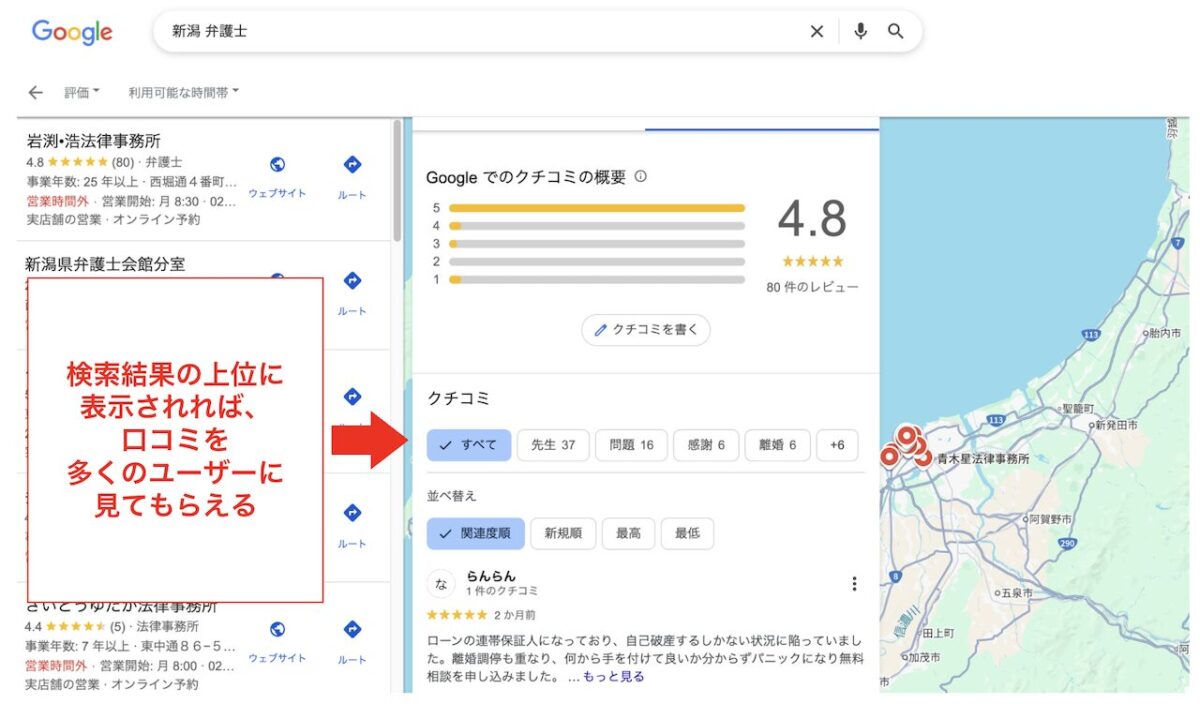Viewport: 1200px width, 704px height.
Task: Open the 評価 filter dropdown
Action: [x=82, y=93]
